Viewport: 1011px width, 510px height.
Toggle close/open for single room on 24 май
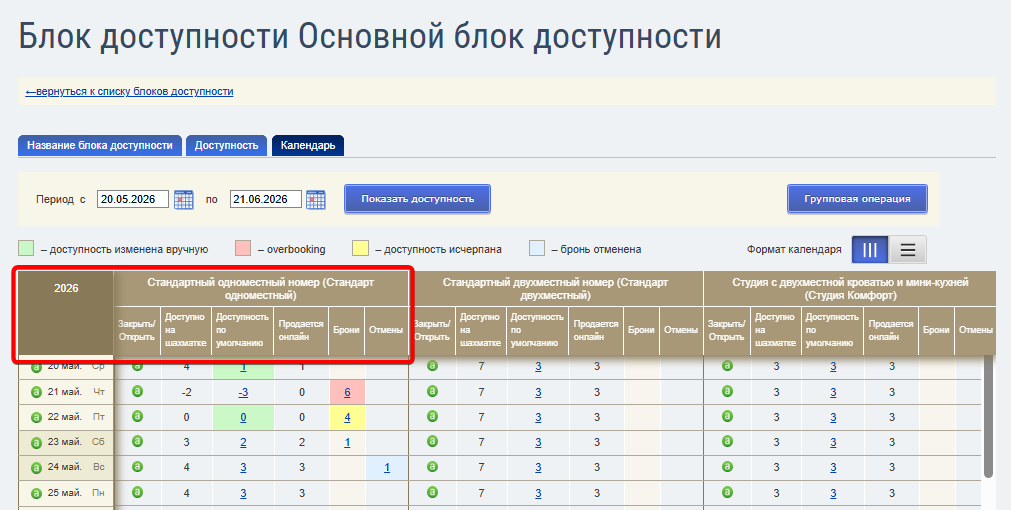[x=137, y=467]
